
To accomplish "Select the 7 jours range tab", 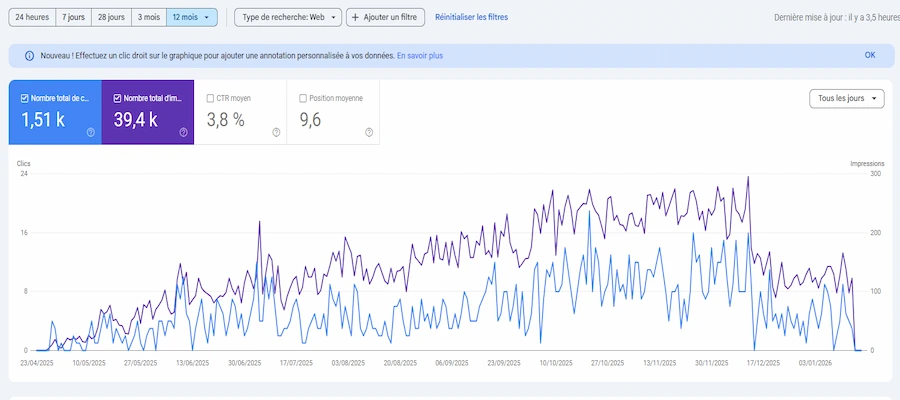I will pyautogui.click(x=72, y=17).
